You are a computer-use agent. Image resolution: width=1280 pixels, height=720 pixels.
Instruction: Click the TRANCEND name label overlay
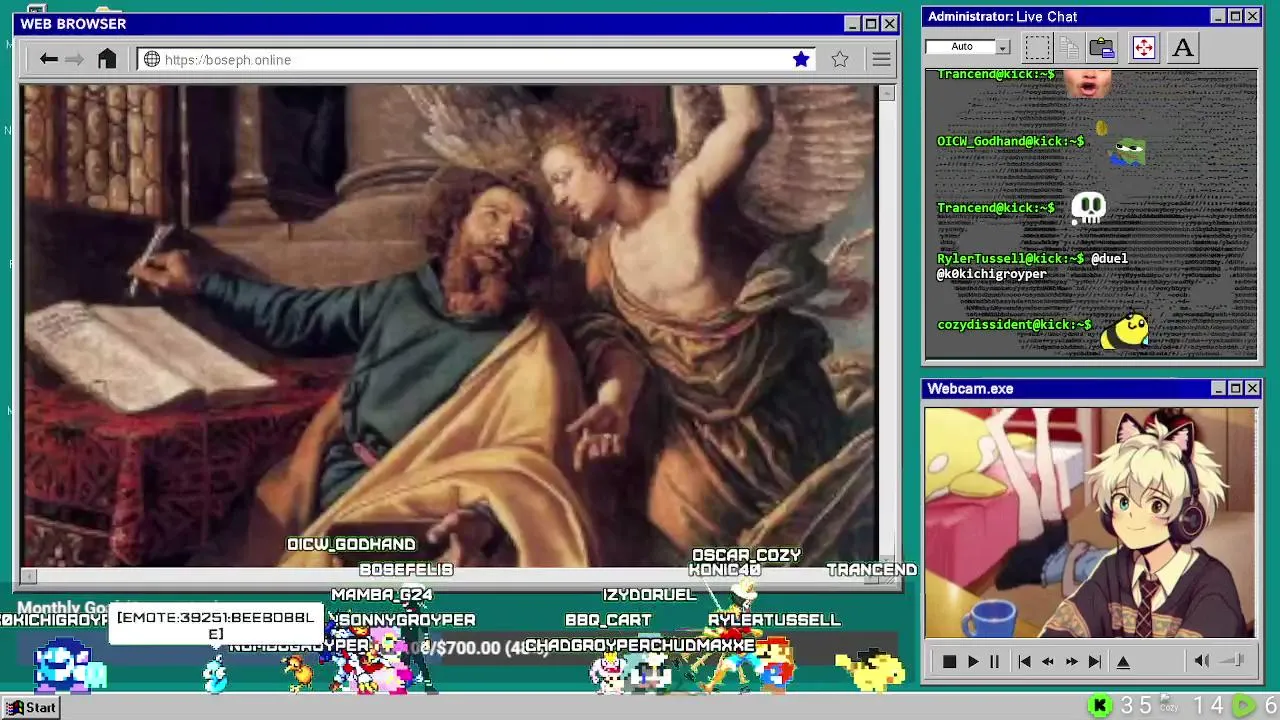[871, 570]
